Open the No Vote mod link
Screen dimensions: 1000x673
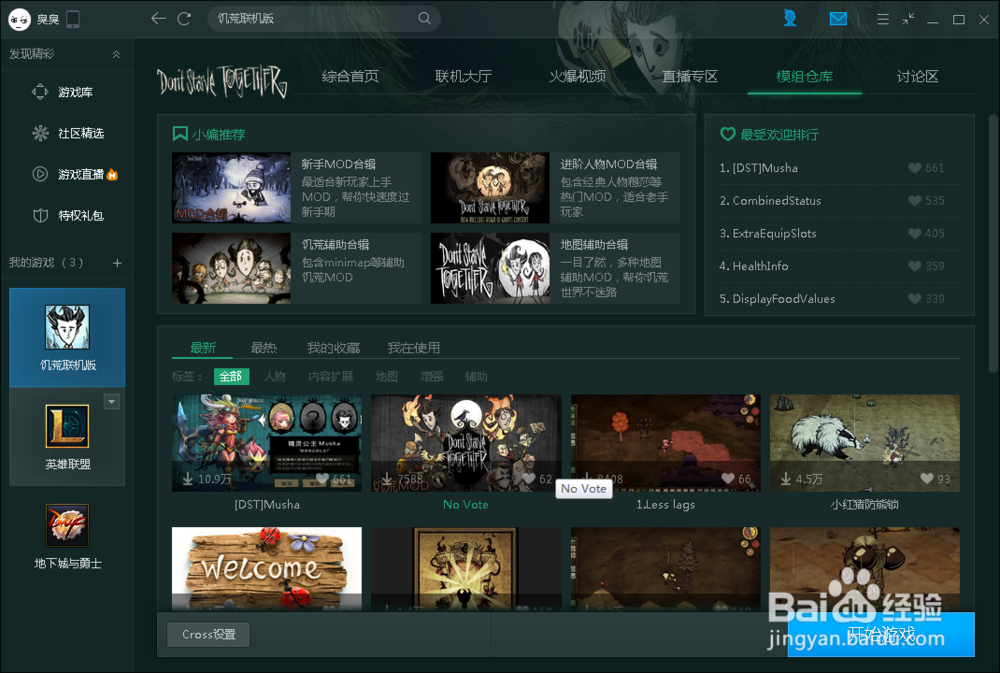[466, 505]
